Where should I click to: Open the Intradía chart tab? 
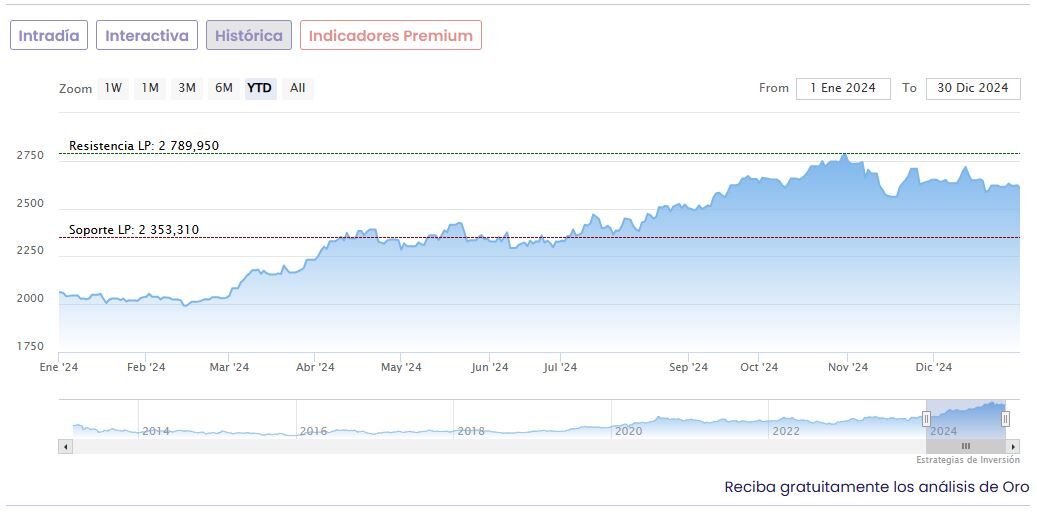pyautogui.click(x=49, y=35)
